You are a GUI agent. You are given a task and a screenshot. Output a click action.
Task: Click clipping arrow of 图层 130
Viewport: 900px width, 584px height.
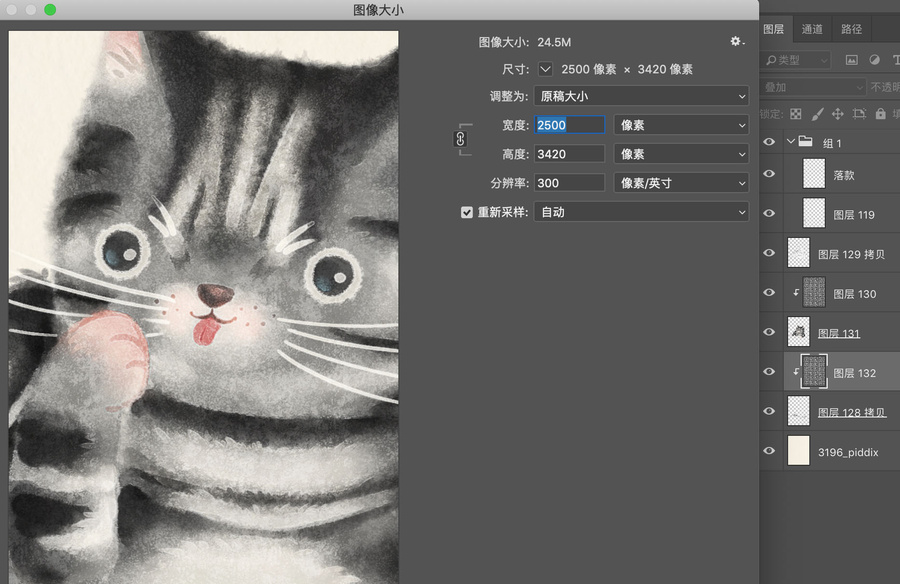pyautogui.click(x=796, y=292)
